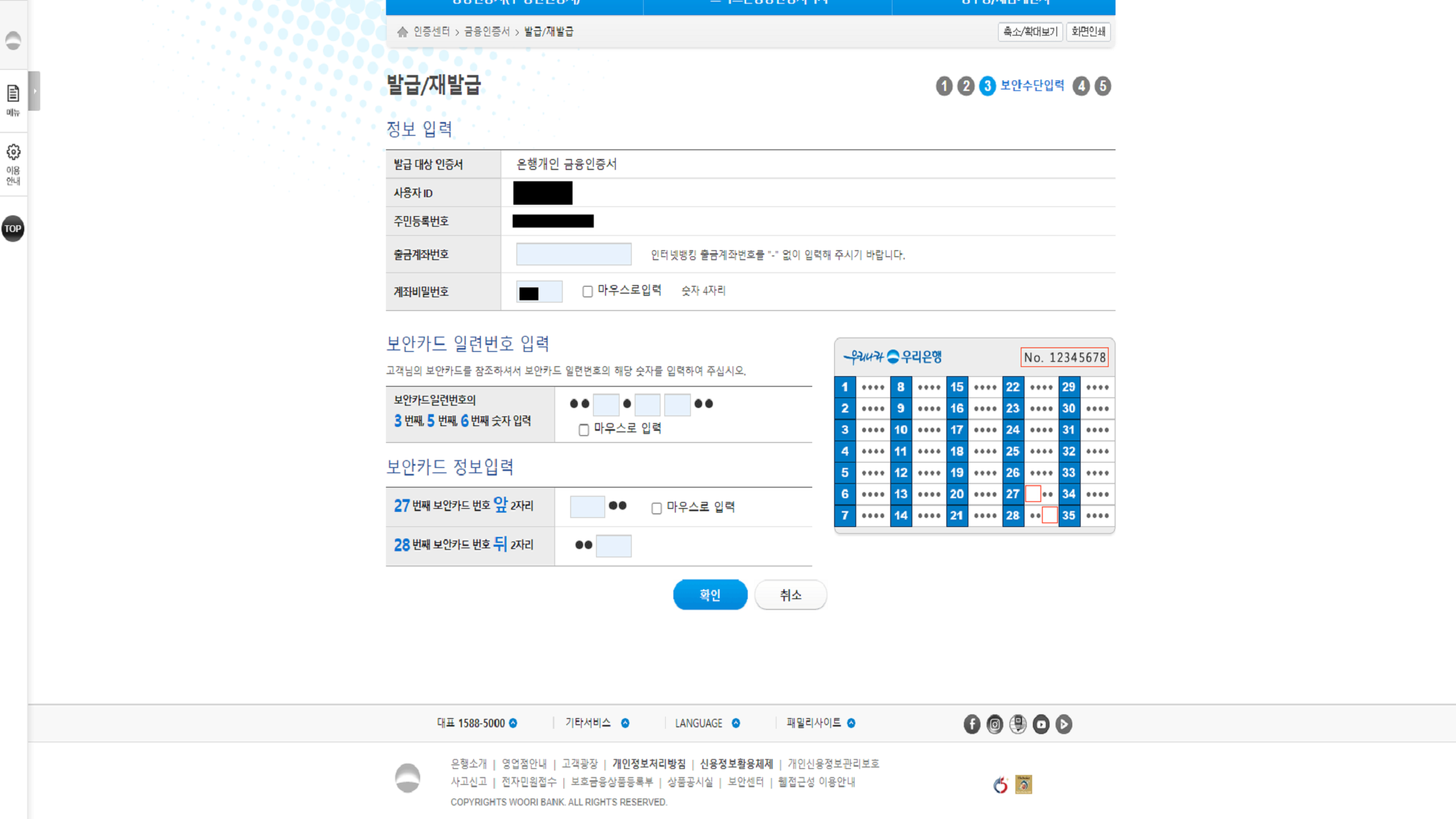Viewport: 1456px width, 819px height.
Task: Open the Facebook icon in the footer
Action: point(971,724)
